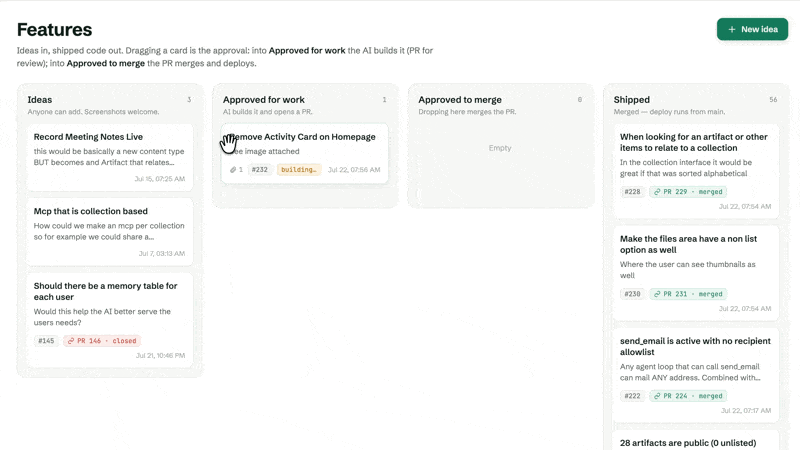Image resolution: width=800 pixels, height=450 pixels.
Task: Open the artifact collection sorting card in Shipped
Action: 696,171
